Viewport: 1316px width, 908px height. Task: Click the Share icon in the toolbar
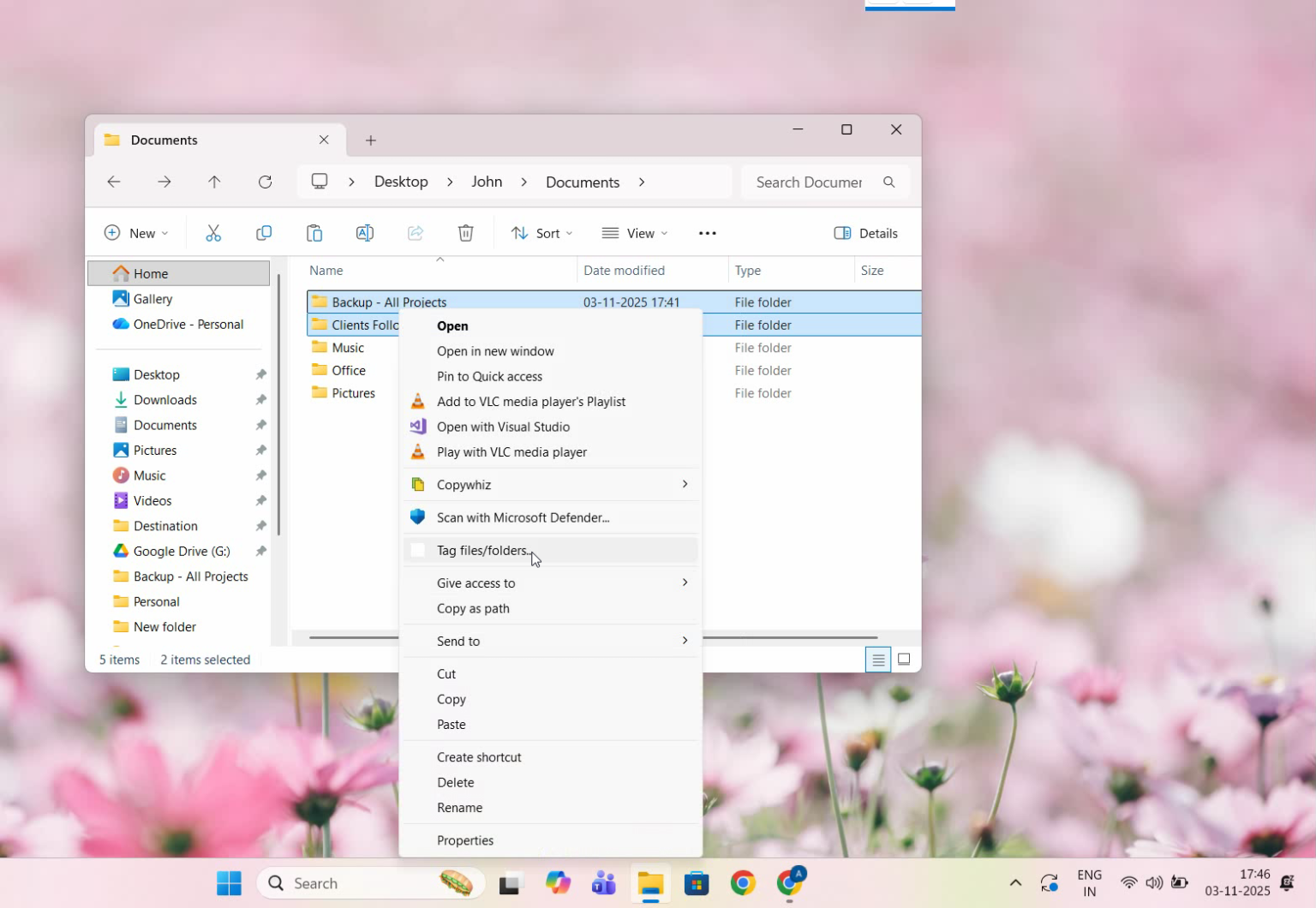(415, 232)
